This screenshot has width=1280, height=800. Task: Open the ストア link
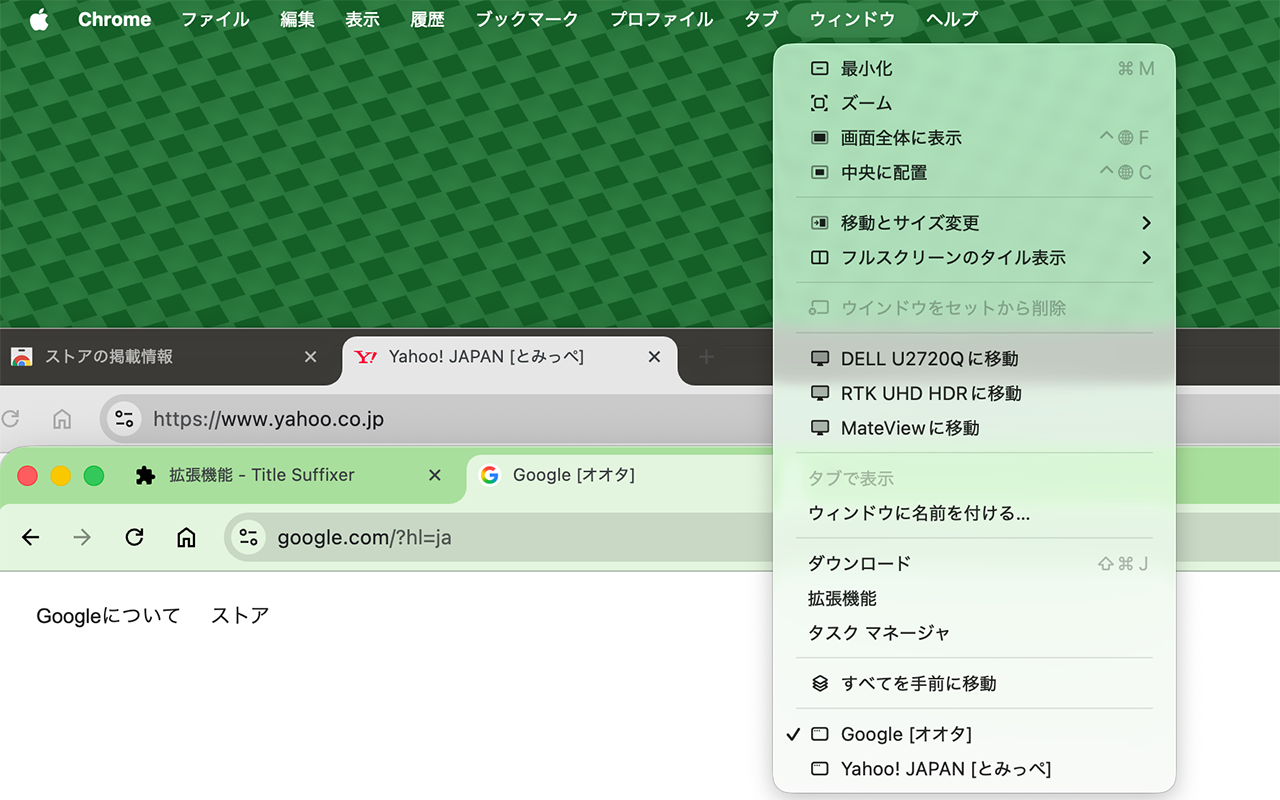[240, 616]
